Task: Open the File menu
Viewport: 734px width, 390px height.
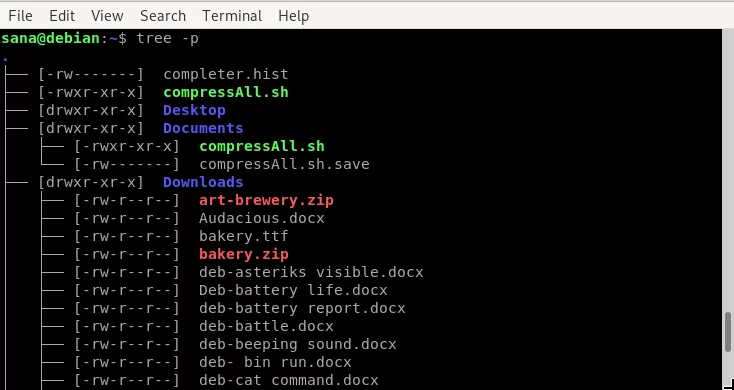Action: tap(20, 16)
